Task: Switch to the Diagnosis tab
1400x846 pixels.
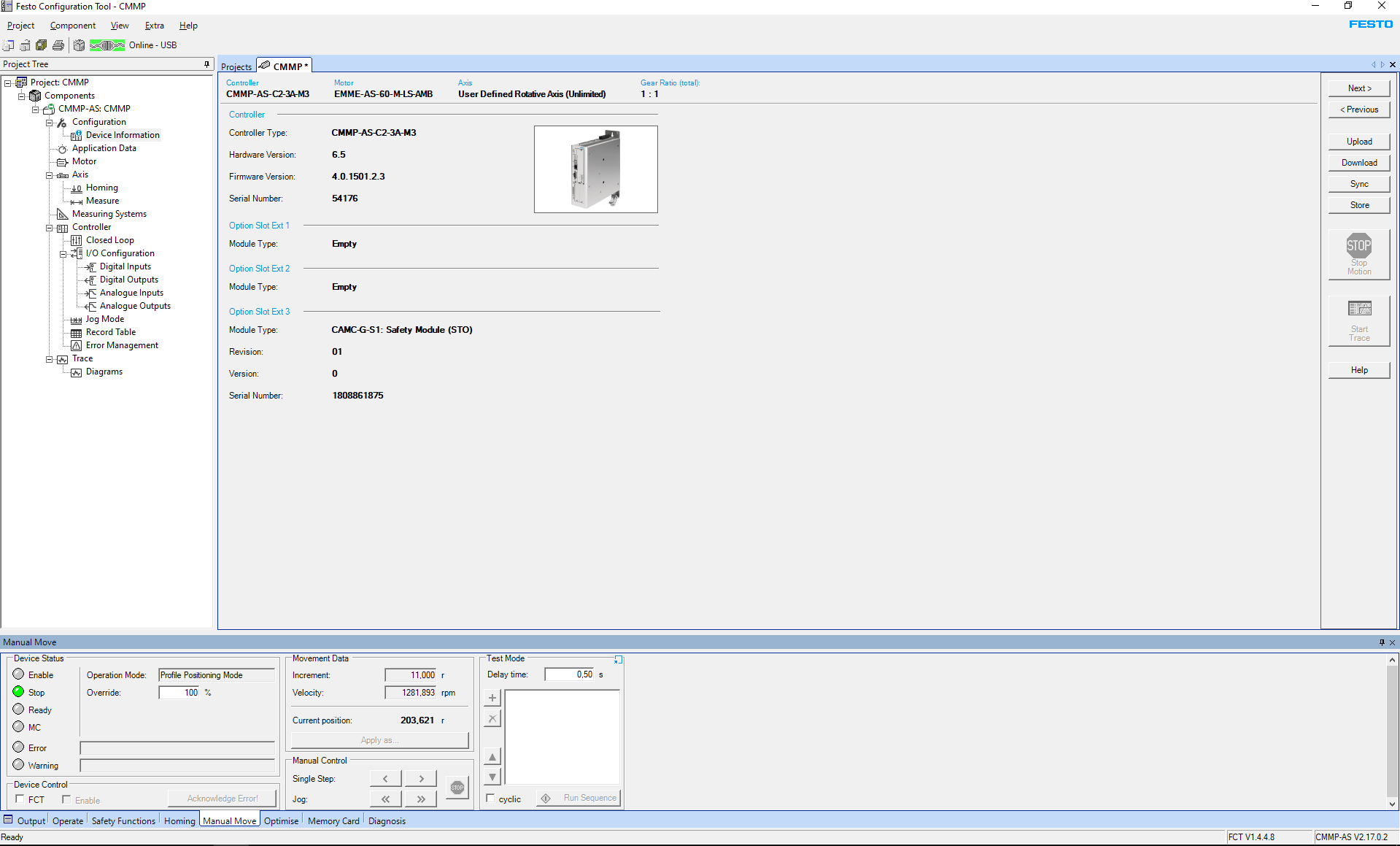Action: tap(387, 821)
